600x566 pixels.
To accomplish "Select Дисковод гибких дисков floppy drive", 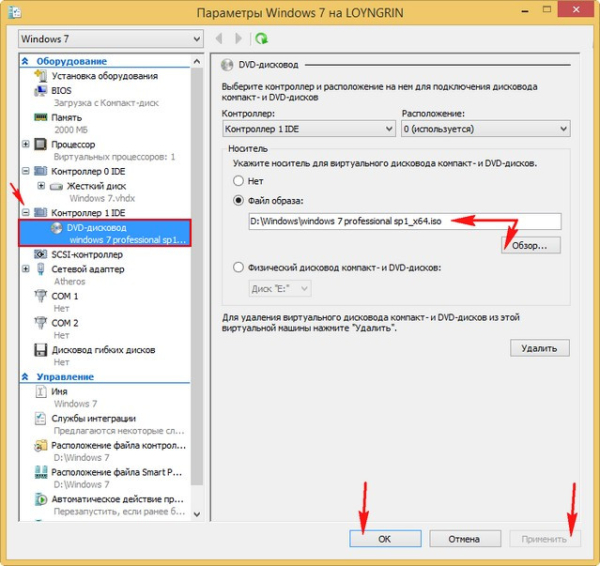I will click(105, 350).
